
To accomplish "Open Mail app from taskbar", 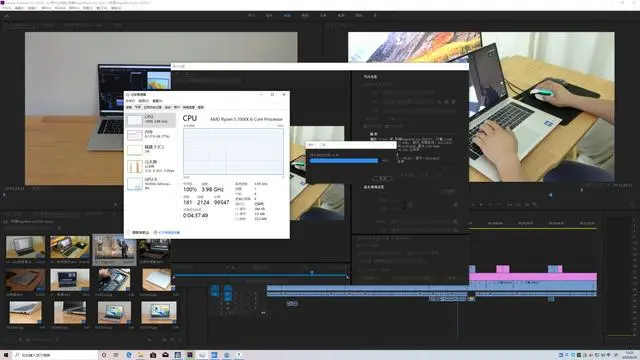I will click(x=165, y=355).
